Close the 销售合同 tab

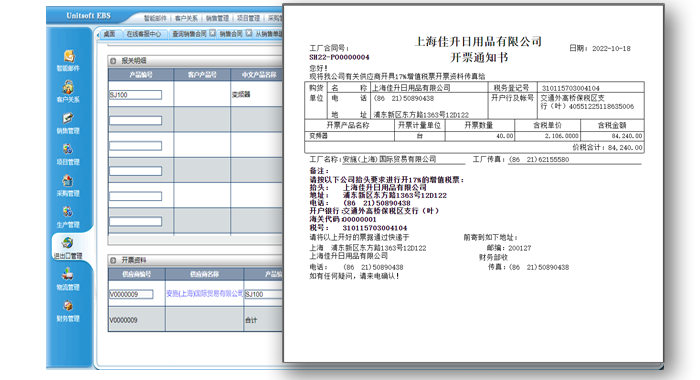pyautogui.click(x=249, y=33)
